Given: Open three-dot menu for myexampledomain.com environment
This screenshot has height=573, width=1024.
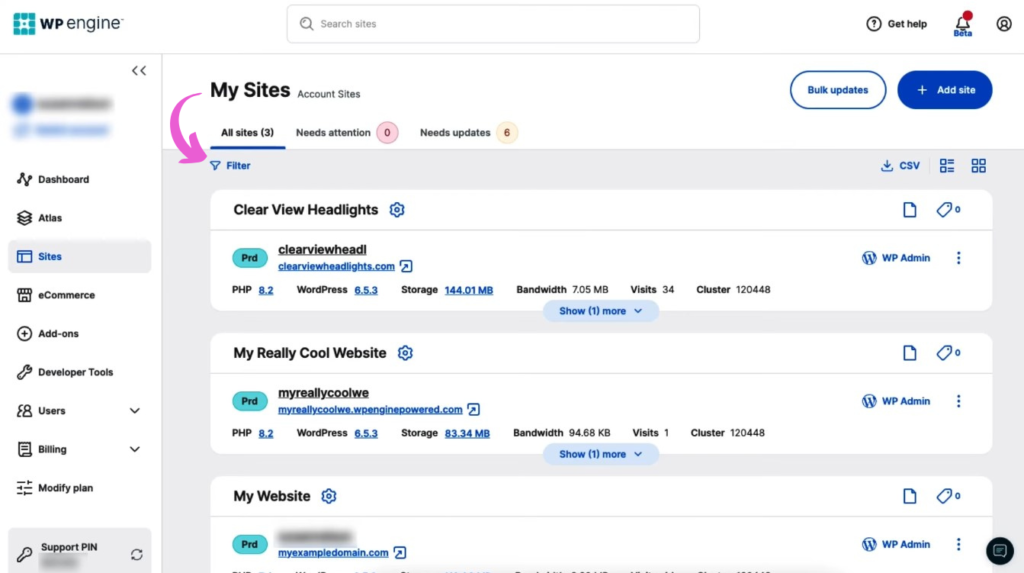Looking at the screenshot, I should tap(959, 544).
